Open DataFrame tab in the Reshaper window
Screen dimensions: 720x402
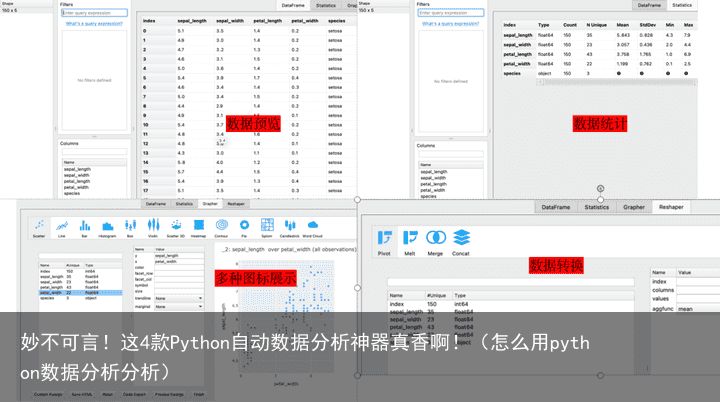[556, 207]
